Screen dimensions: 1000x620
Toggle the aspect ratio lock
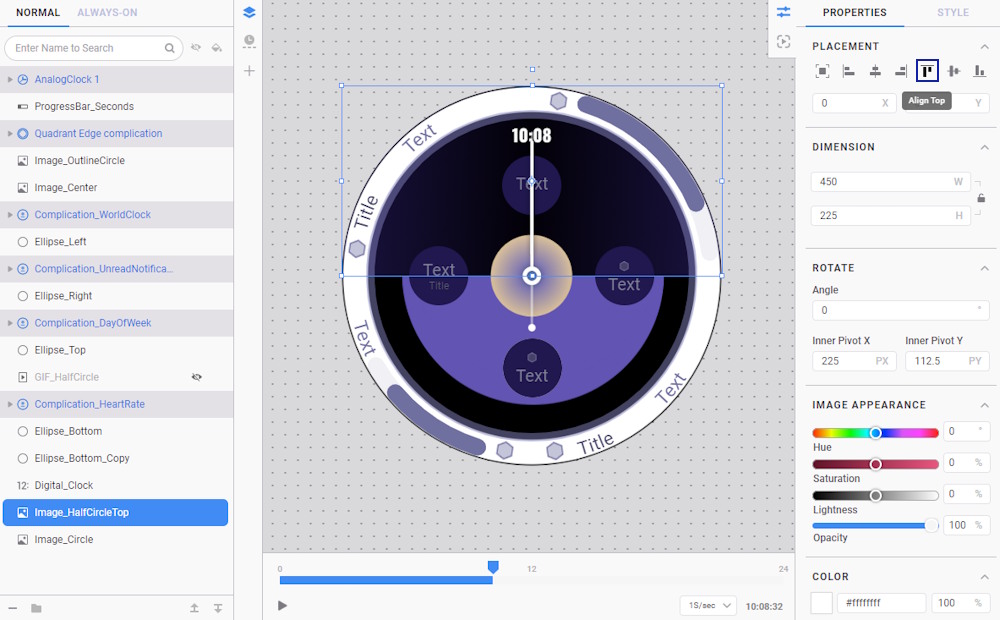point(981,198)
